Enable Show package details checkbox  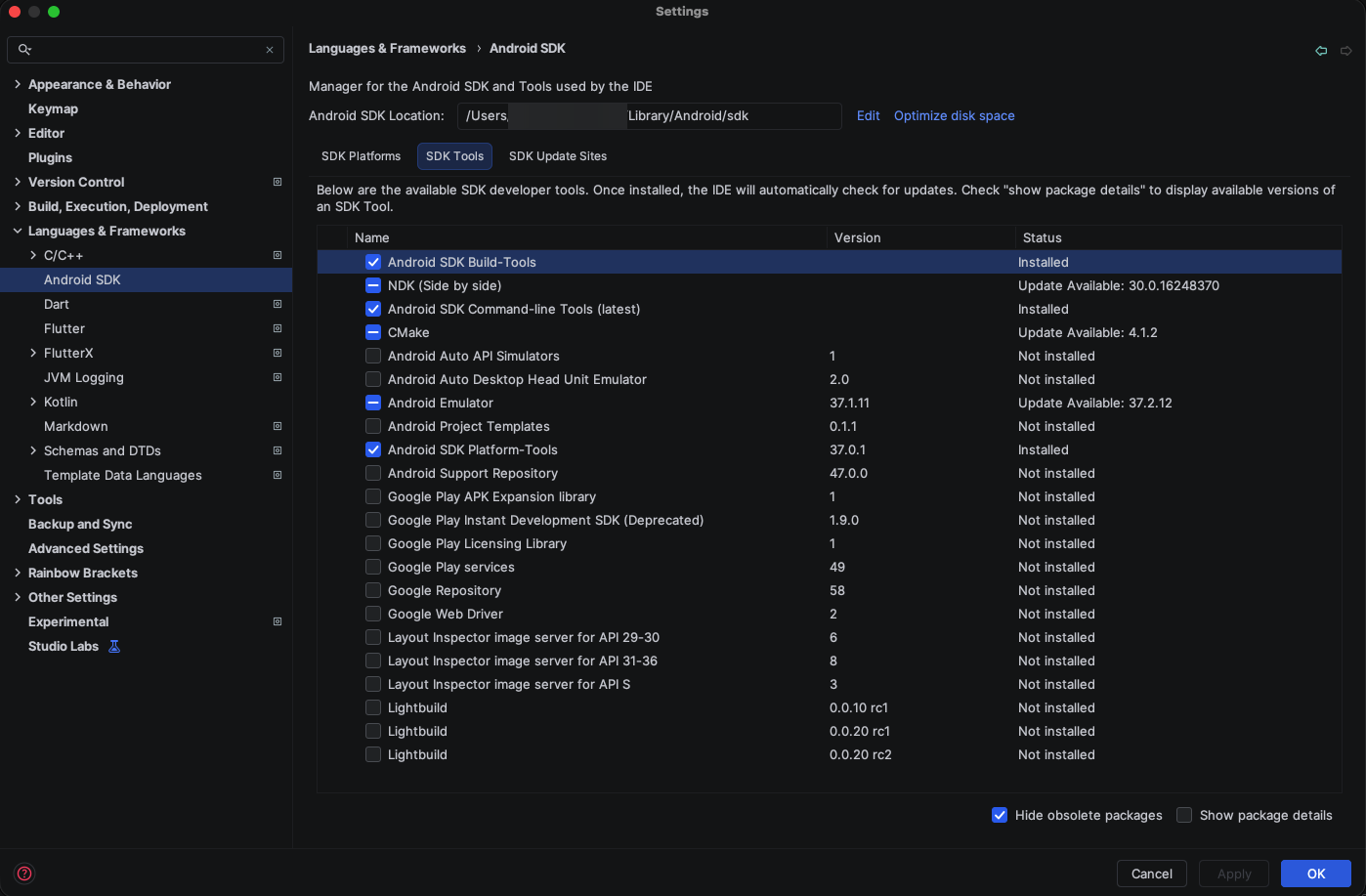(x=1184, y=815)
